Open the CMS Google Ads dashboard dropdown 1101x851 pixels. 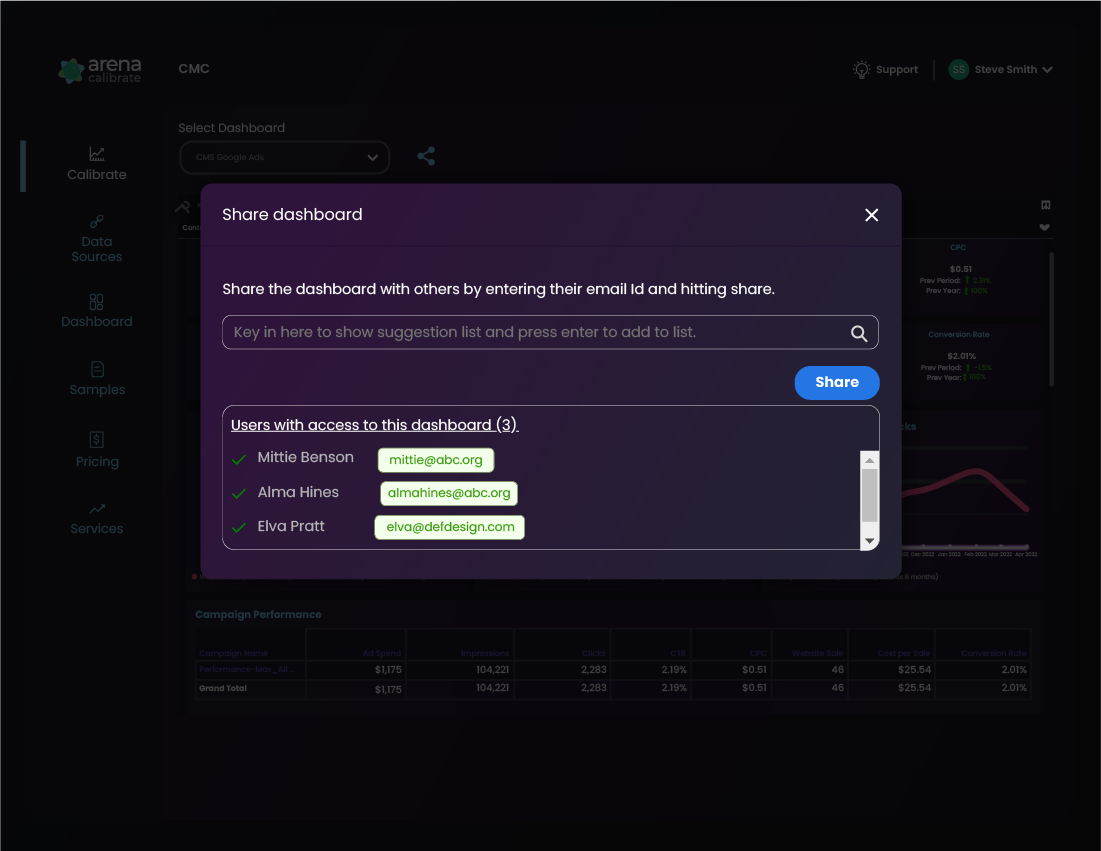[x=284, y=157]
